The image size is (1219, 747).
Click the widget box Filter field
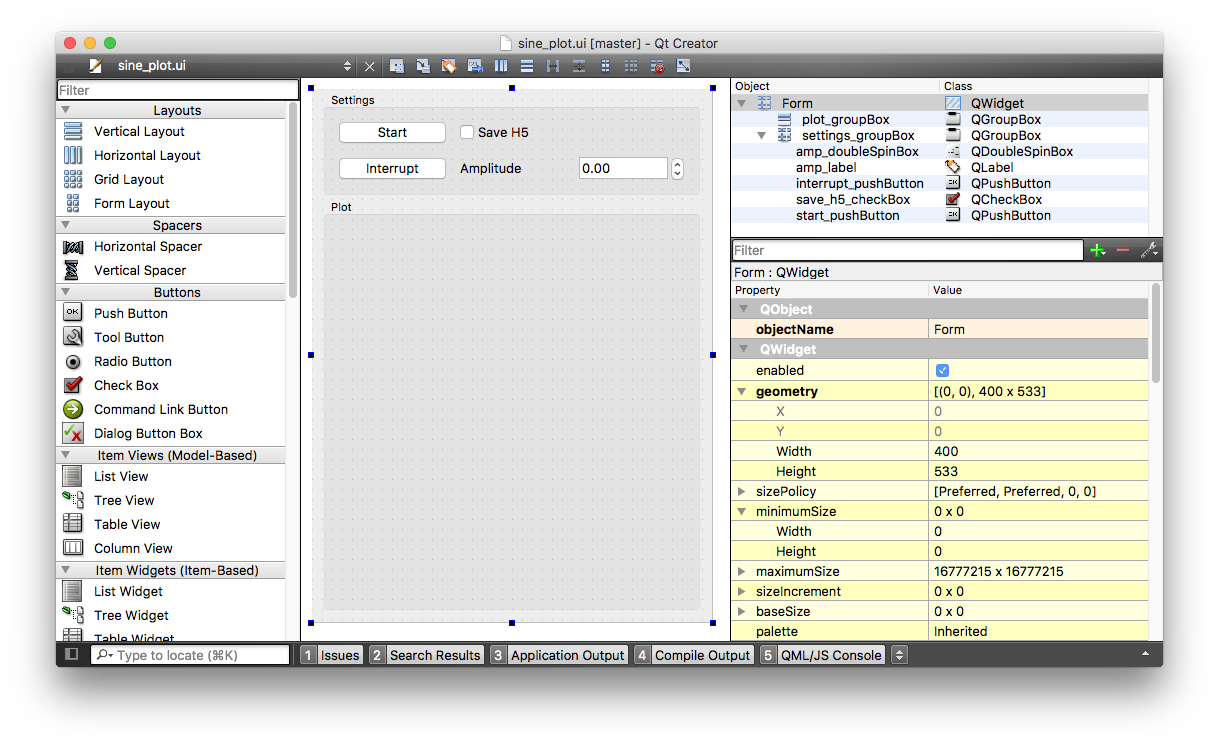click(178, 90)
